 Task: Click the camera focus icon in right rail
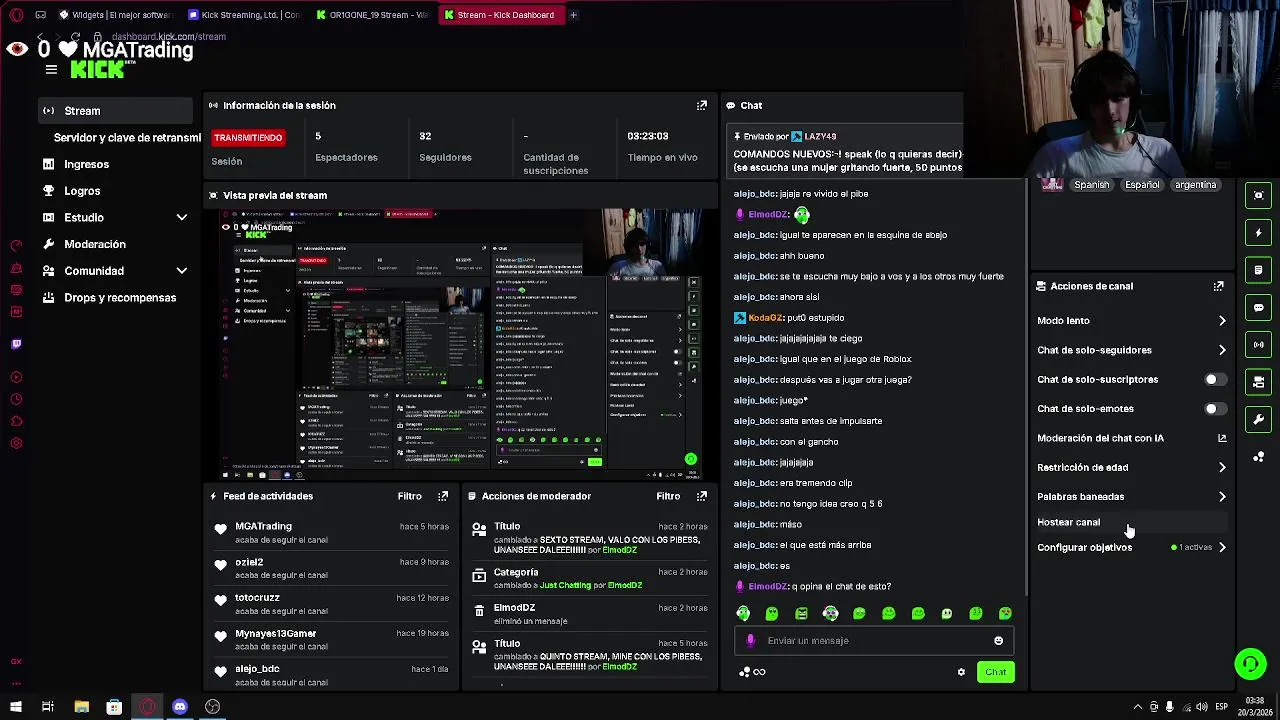(x=1259, y=195)
